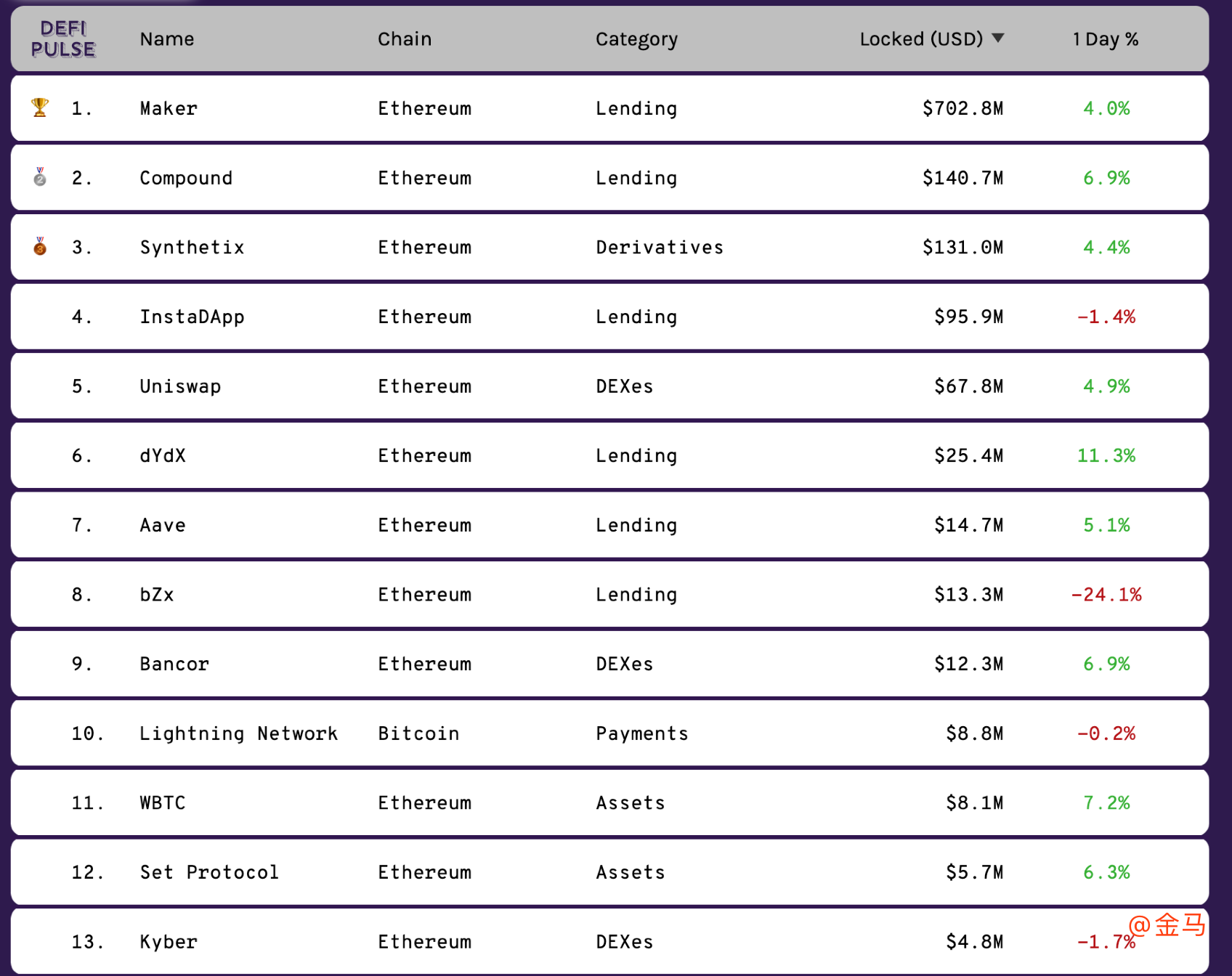Click the Bitcoin chain label
Viewport: 1232px width, 976px height.
(x=418, y=733)
